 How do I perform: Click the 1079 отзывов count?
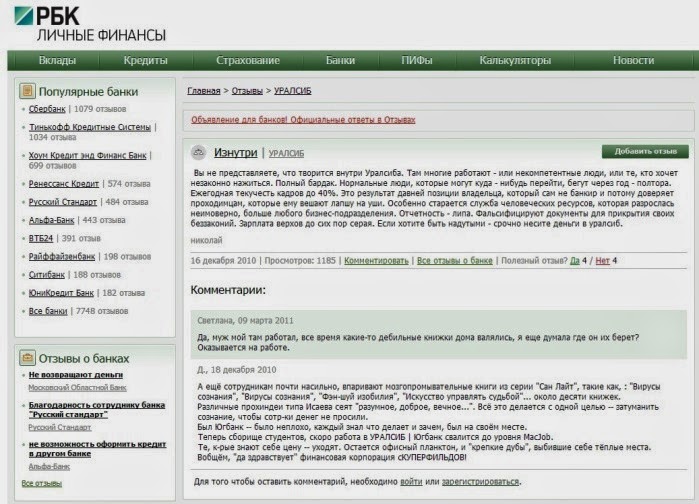(x=100, y=109)
